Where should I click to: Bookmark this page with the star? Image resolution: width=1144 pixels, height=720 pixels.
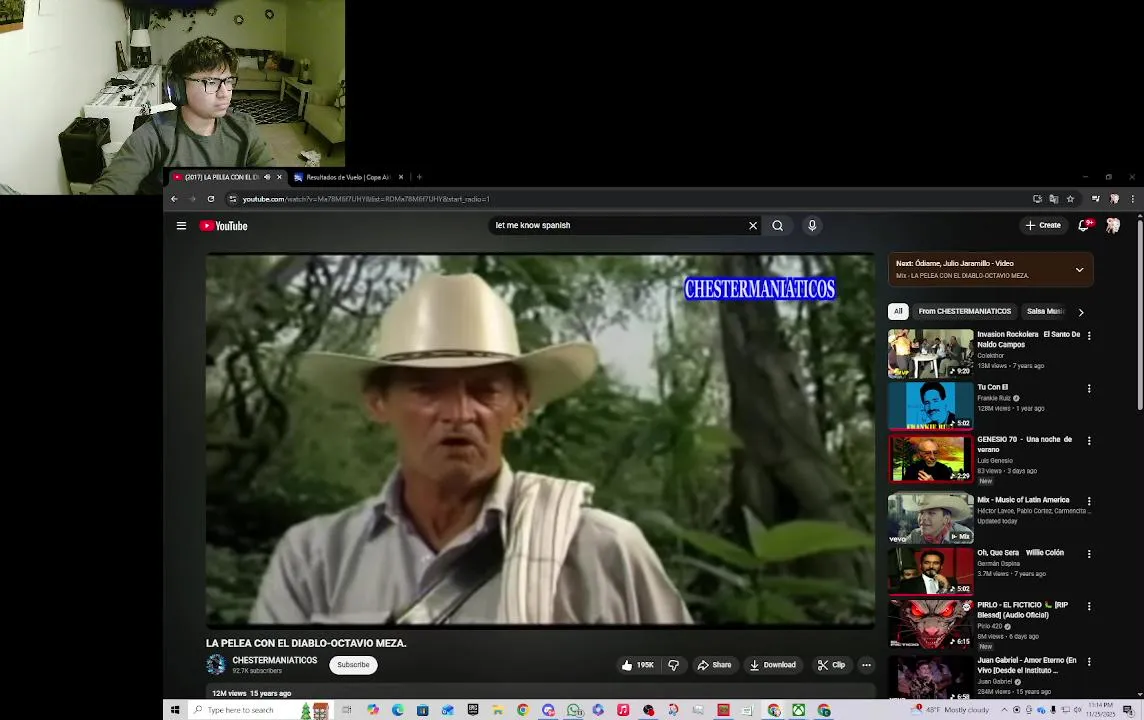pos(1070,199)
